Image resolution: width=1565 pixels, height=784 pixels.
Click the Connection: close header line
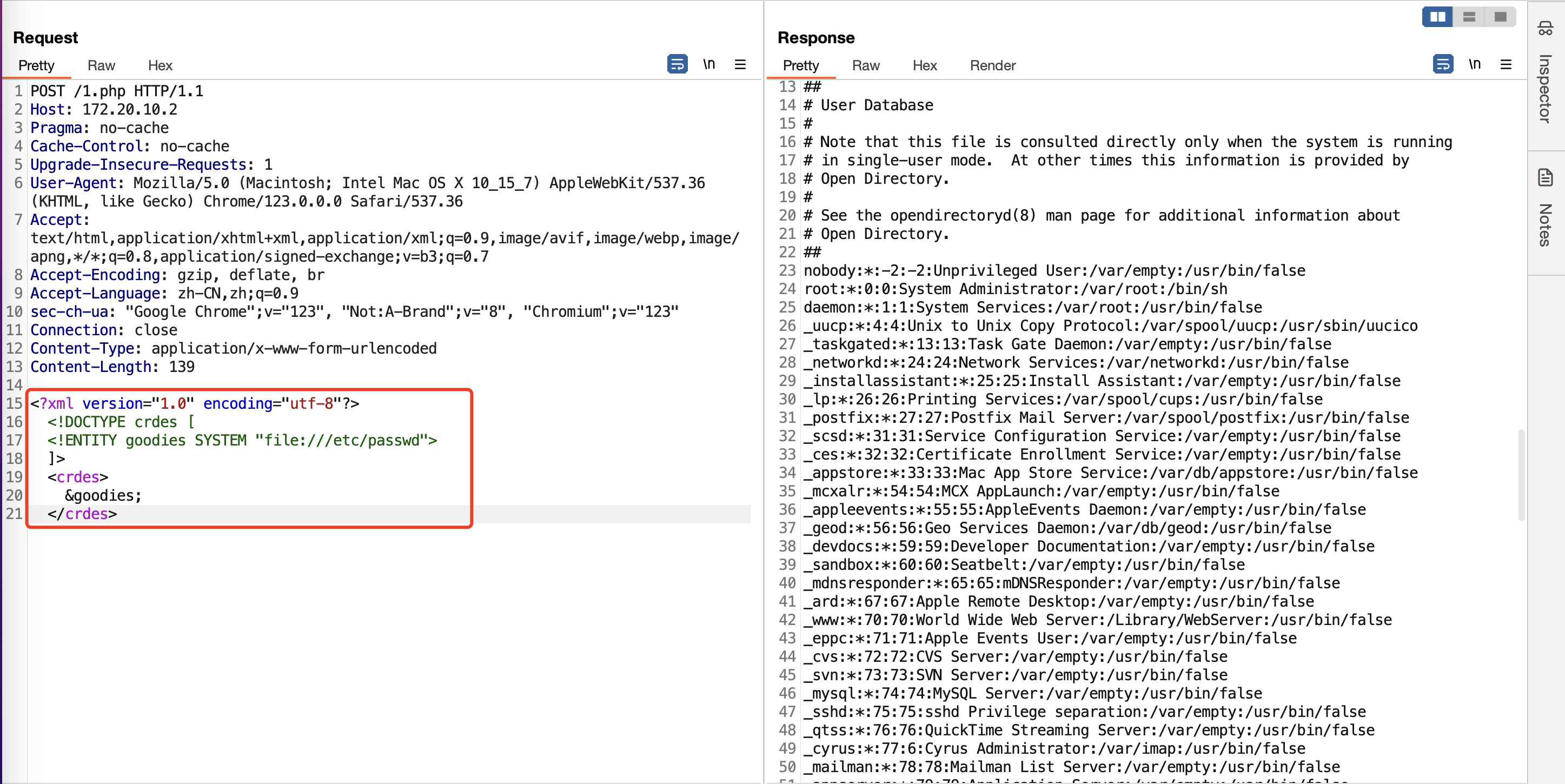point(104,330)
